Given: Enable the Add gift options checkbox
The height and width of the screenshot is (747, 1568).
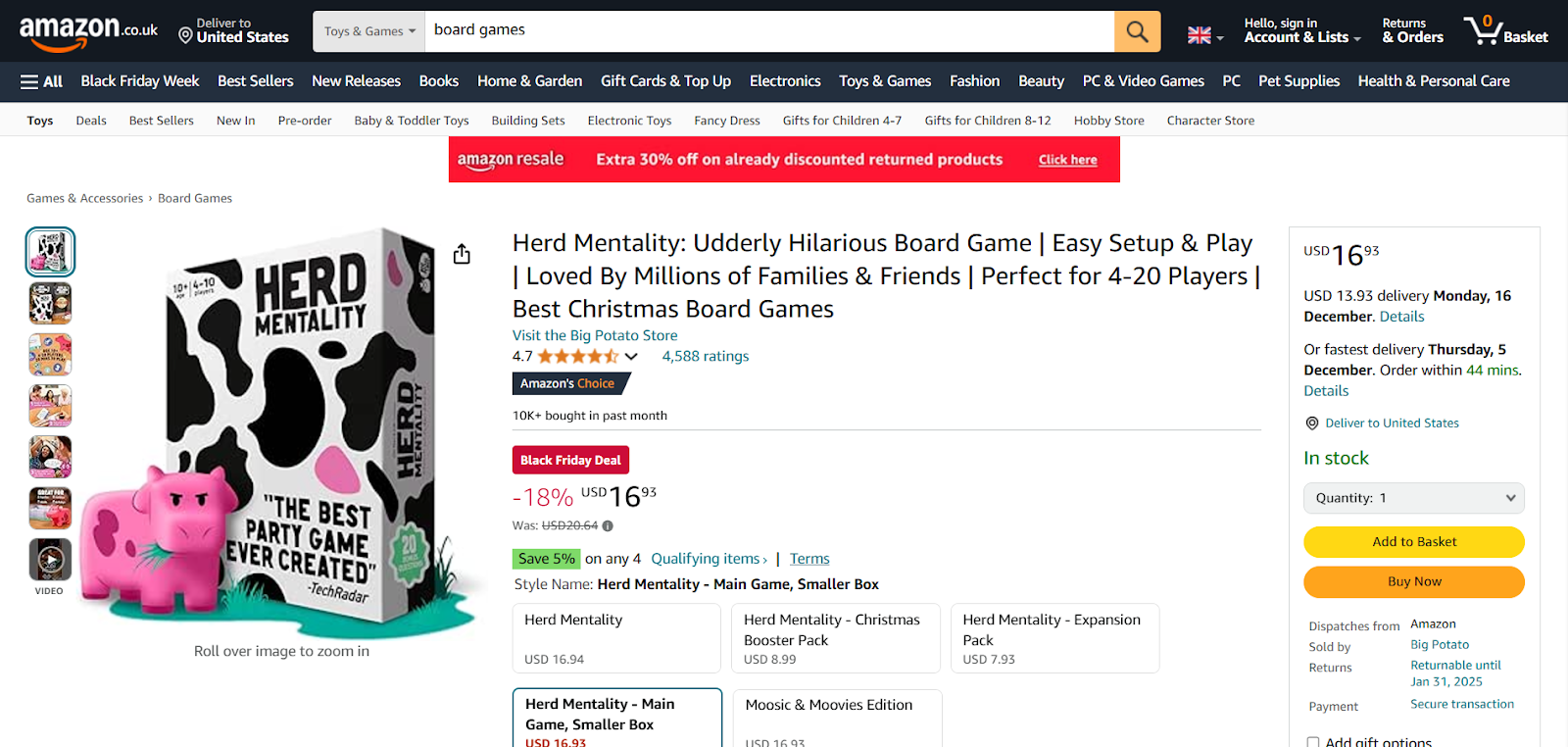Looking at the screenshot, I should [1312, 742].
